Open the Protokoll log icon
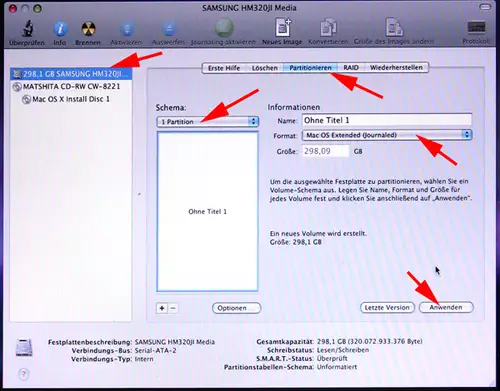The height and width of the screenshot is (391, 500). click(x=476, y=28)
